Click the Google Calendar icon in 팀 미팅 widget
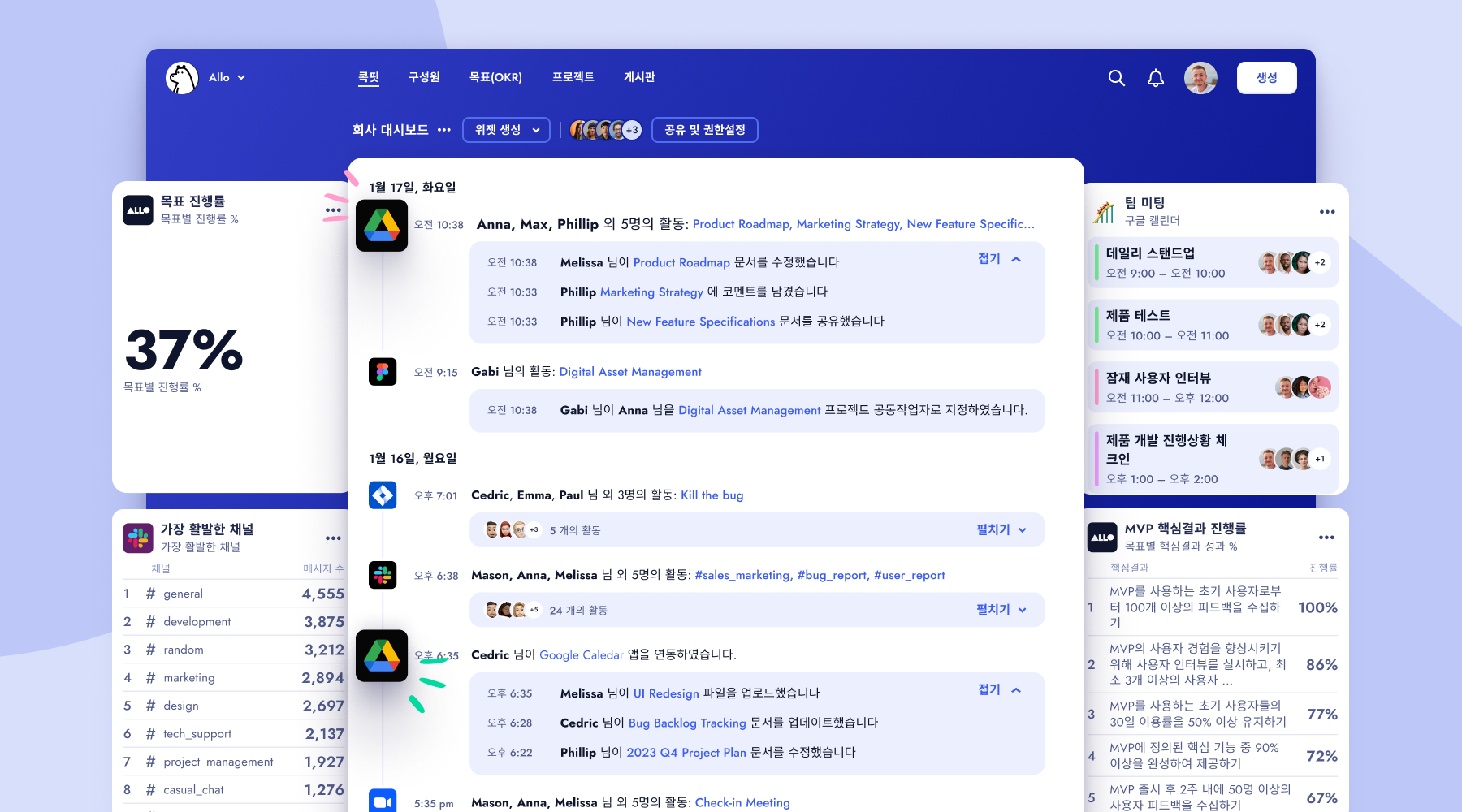The image size is (1462, 812). [x=1104, y=212]
